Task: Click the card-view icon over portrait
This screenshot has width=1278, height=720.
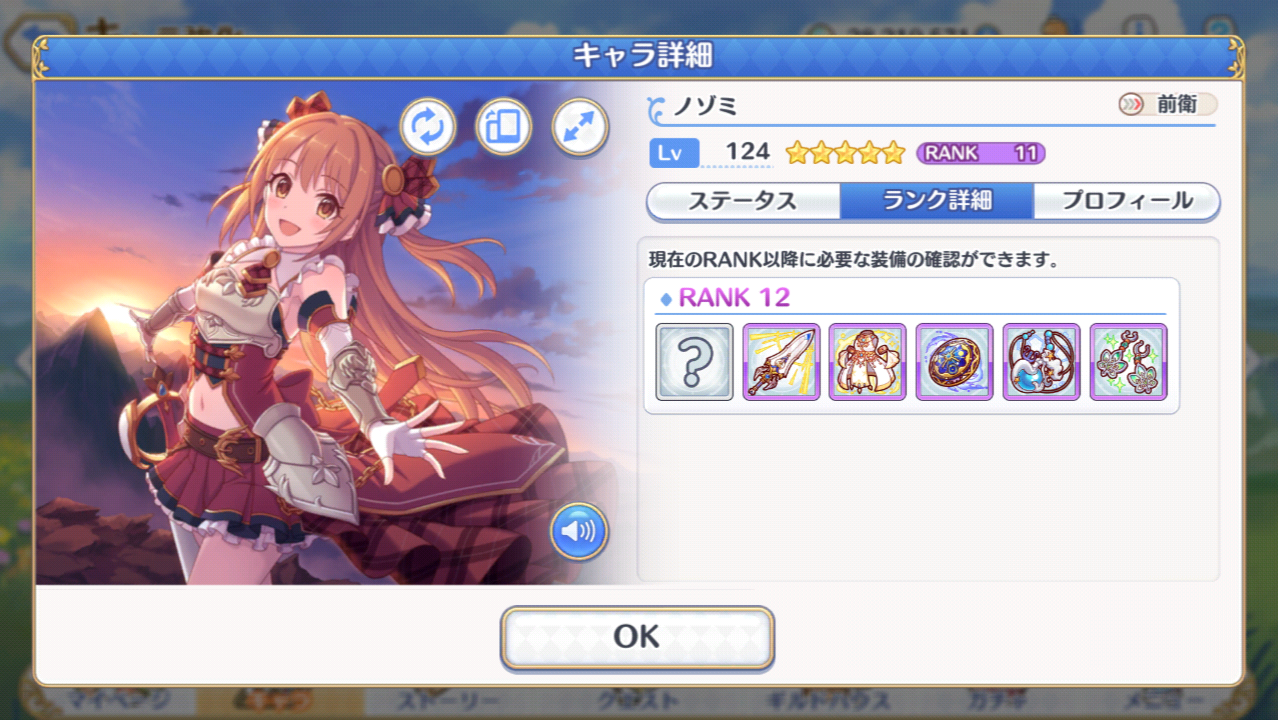Action: click(x=503, y=127)
